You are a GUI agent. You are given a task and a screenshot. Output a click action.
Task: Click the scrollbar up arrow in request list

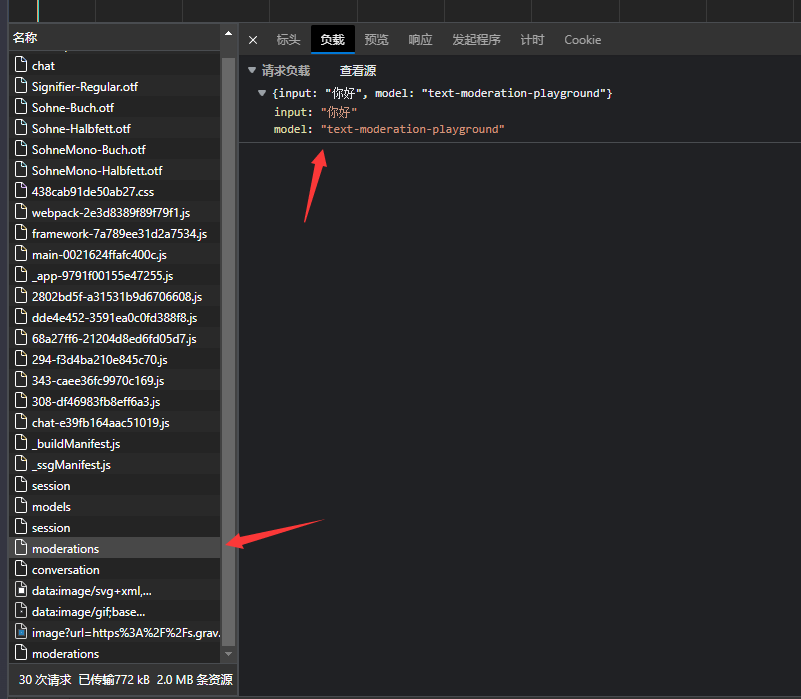click(x=228, y=34)
